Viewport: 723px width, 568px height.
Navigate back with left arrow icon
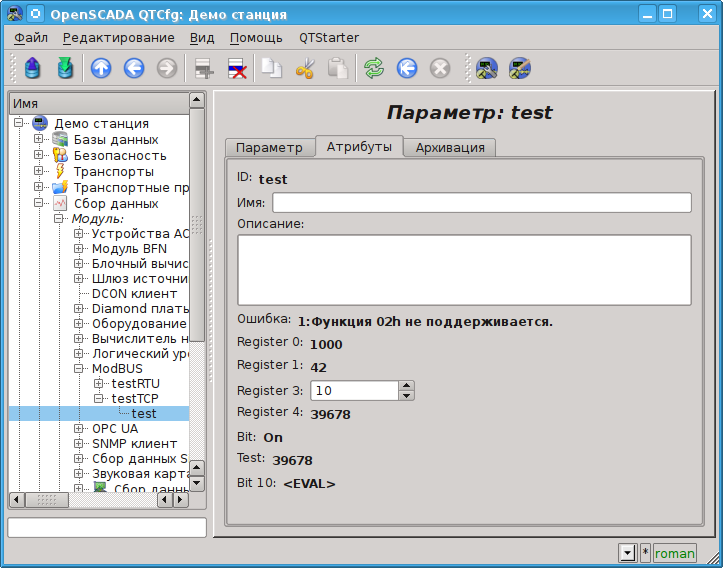click(134, 68)
